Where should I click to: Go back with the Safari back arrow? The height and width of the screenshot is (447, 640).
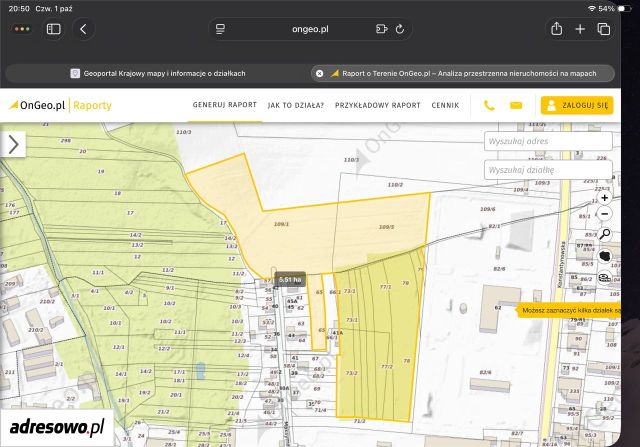click(x=83, y=29)
